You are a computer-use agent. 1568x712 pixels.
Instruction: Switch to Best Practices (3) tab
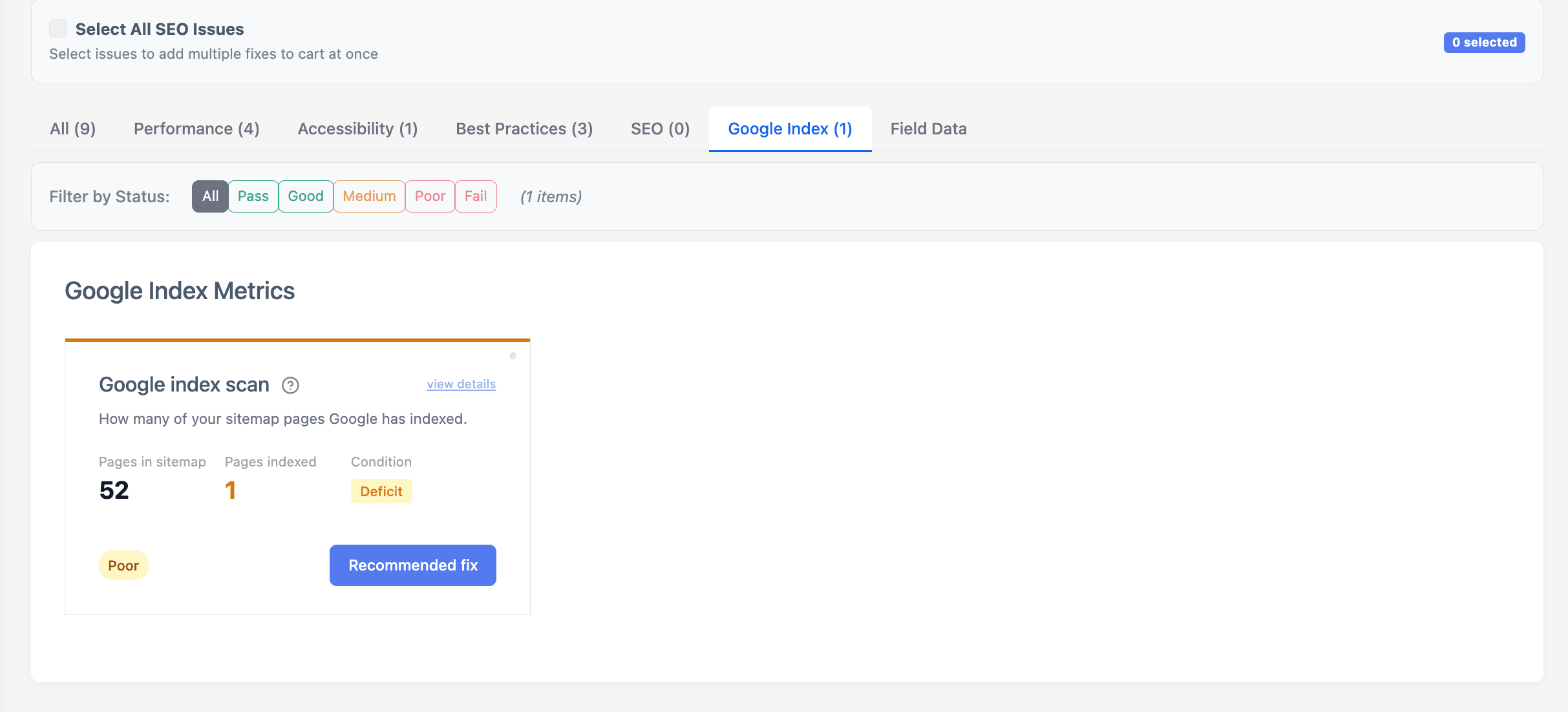(x=524, y=129)
